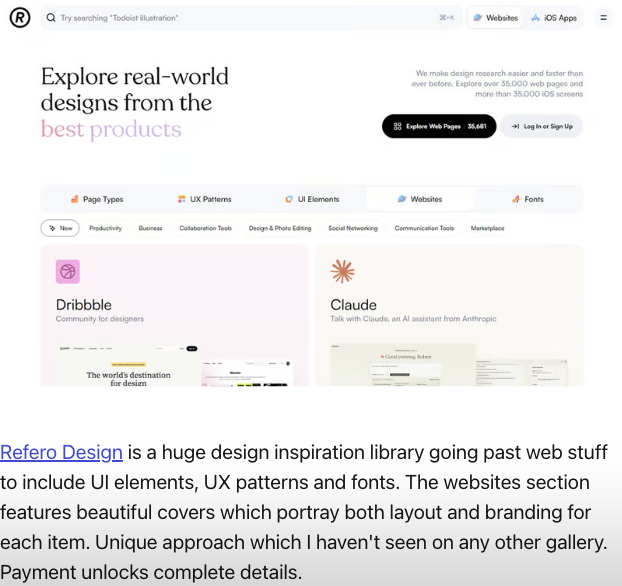Click the Dribbble basketball logo icon
The width and height of the screenshot is (622, 586).
(x=68, y=272)
